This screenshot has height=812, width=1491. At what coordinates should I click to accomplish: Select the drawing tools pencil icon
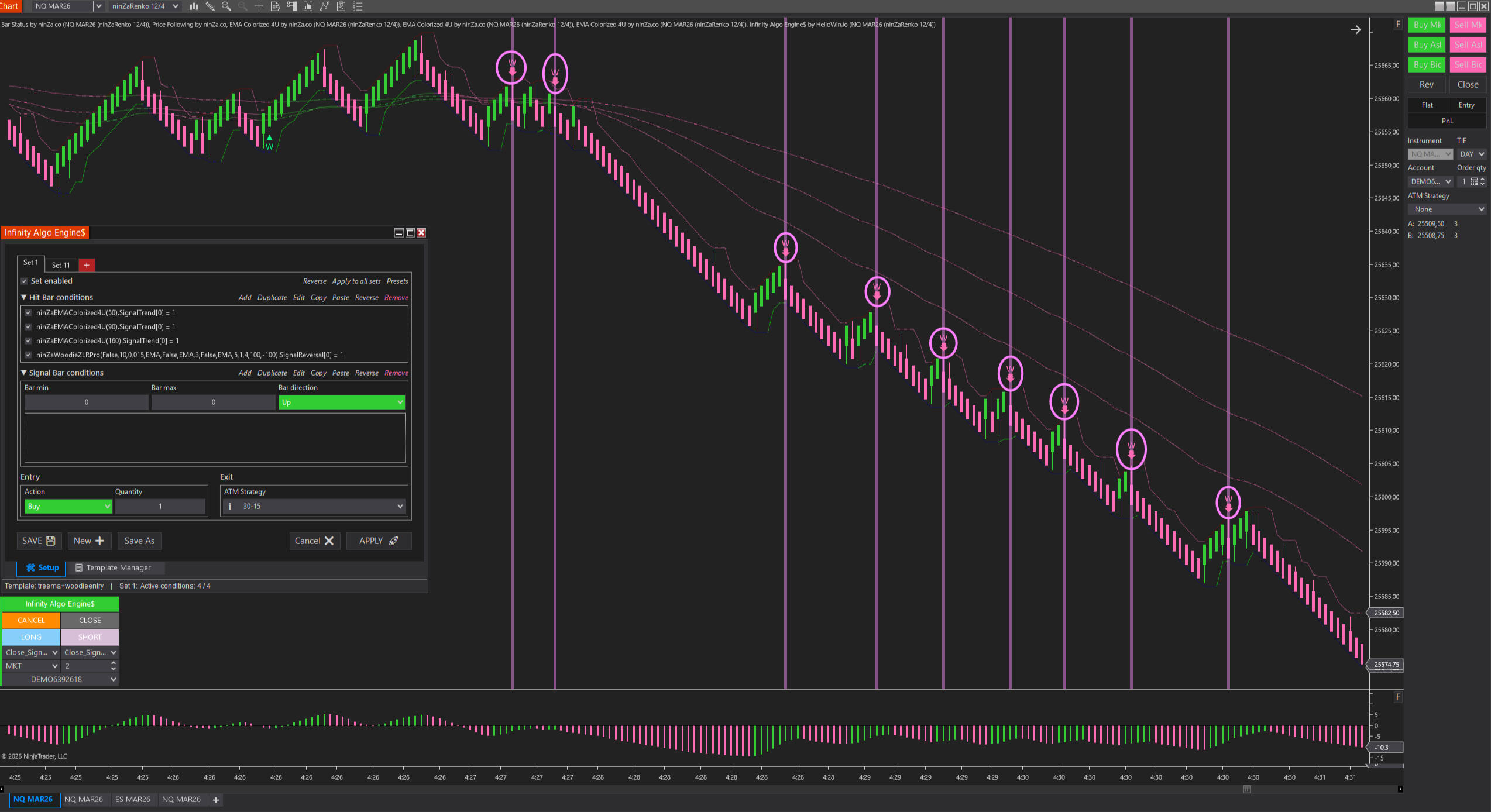click(210, 6)
